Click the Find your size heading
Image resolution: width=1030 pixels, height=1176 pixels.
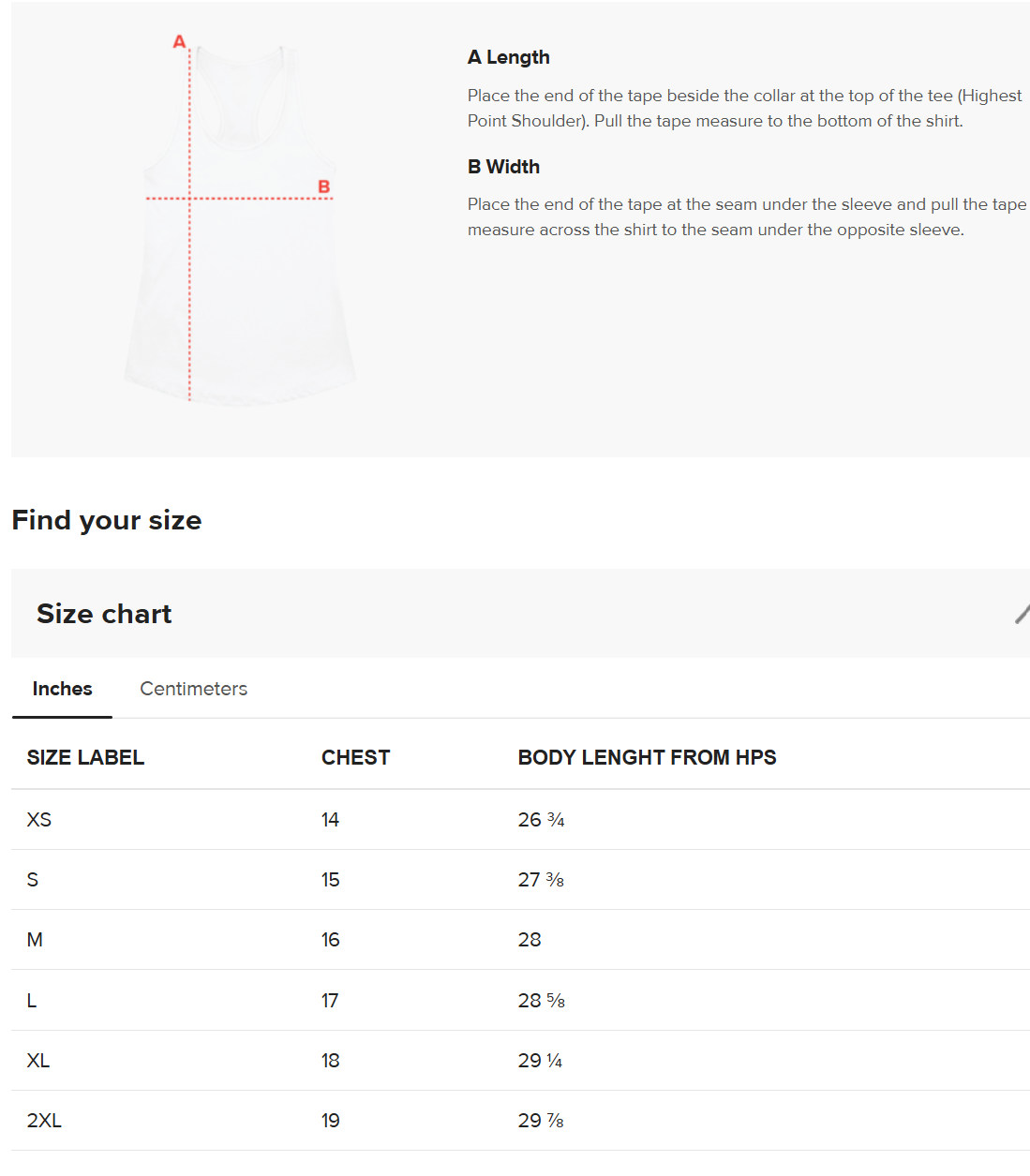[107, 520]
